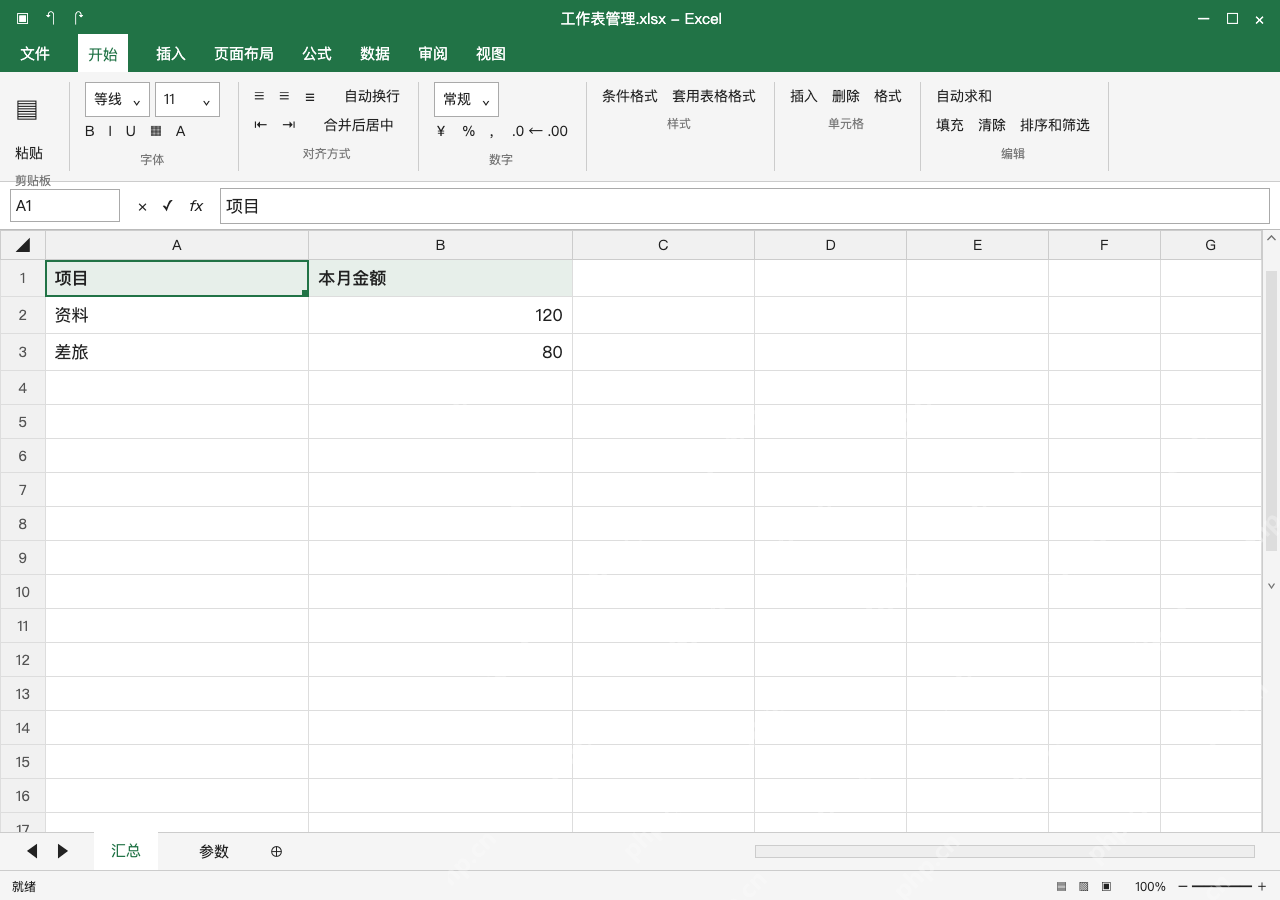1280x900 pixels.
Task: Add a new sheet with plus icon
Action: click(x=277, y=851)
